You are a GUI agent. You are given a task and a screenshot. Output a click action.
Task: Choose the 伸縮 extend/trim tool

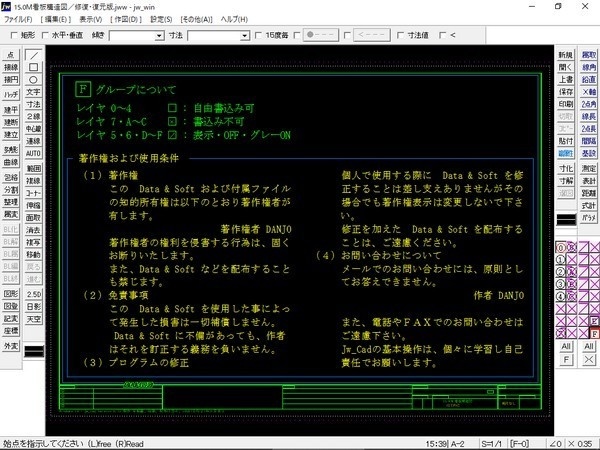[33, 205]
